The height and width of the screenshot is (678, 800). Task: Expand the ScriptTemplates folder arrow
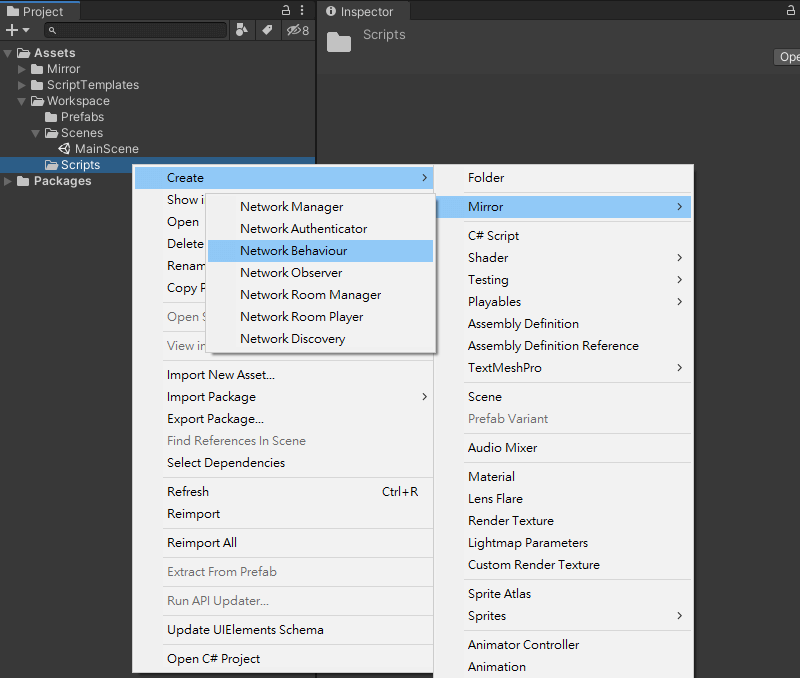(21, 85)
